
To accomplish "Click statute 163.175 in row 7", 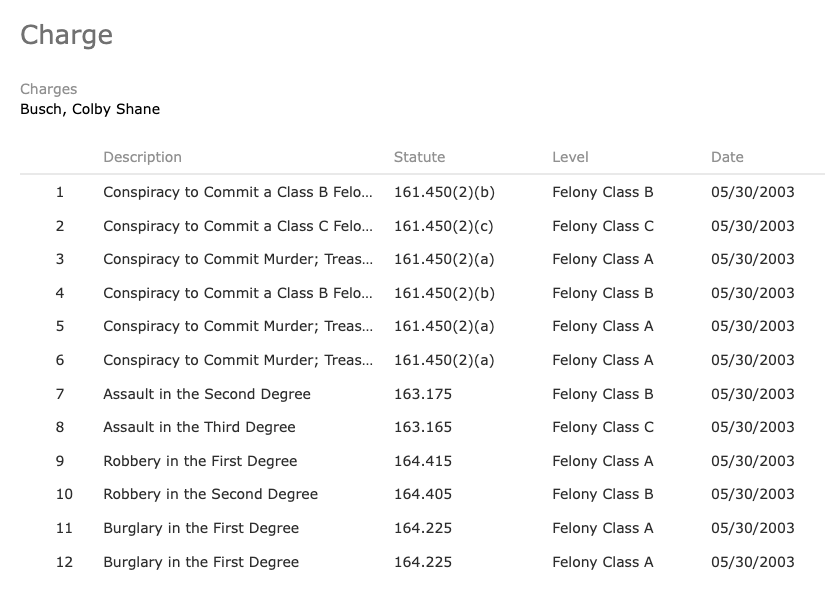I will coord(423,394).
